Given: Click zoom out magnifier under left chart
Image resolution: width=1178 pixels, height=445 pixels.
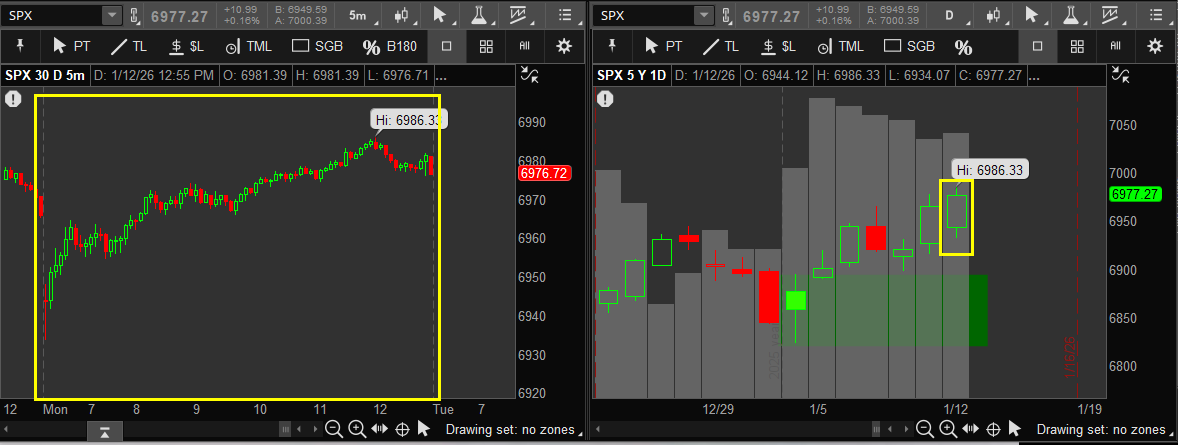Looking at the screenshot, I should click(334, 429).
